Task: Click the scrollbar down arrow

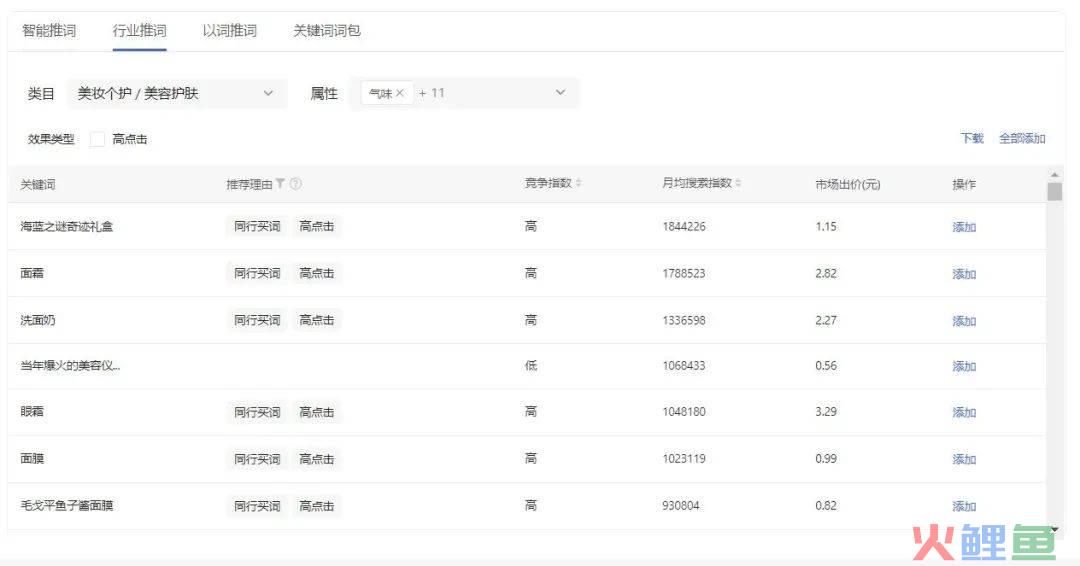Action: pyautogui.click(x=1054, y=529)
